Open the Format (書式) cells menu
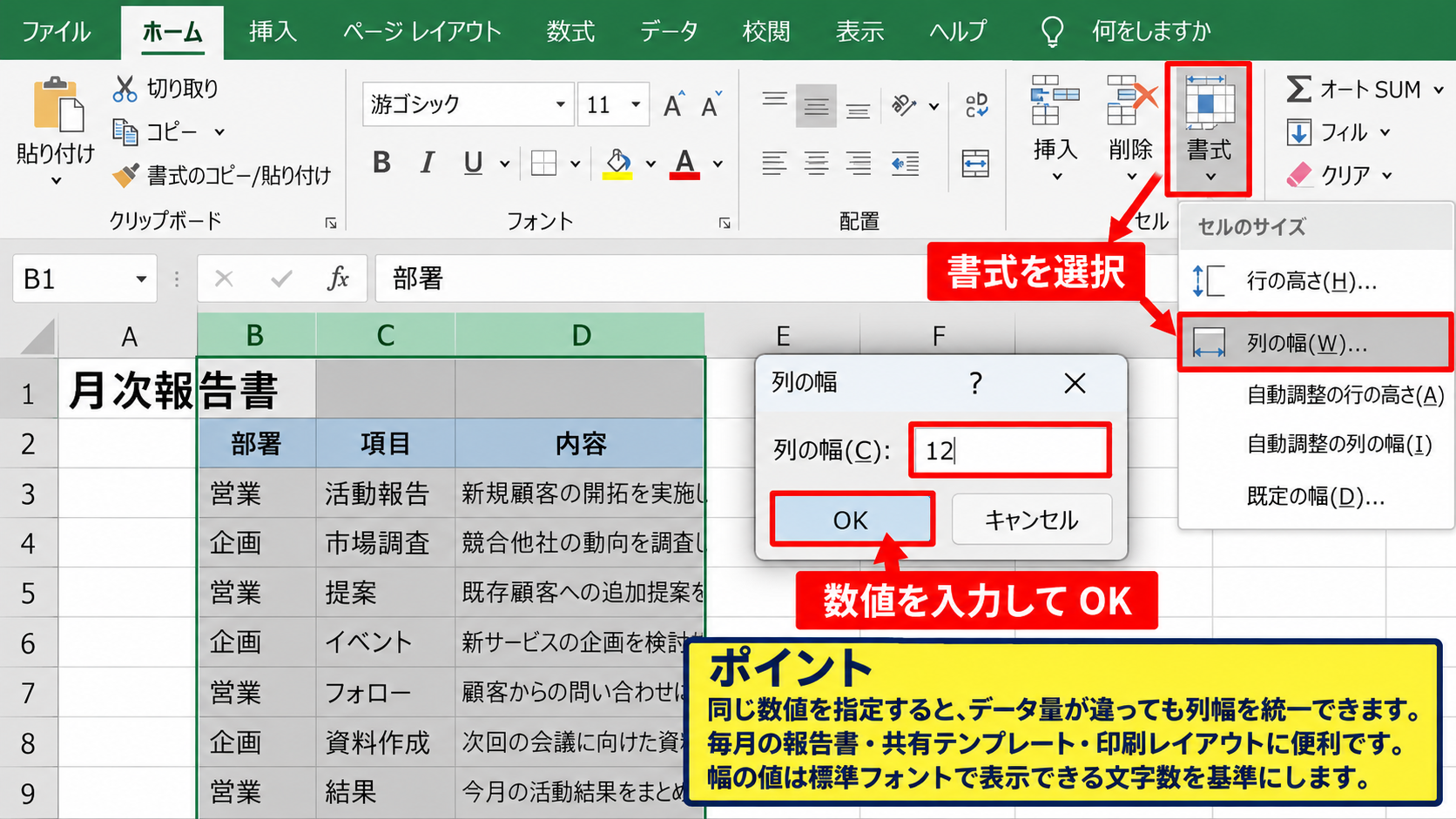 pos(1209,128)
